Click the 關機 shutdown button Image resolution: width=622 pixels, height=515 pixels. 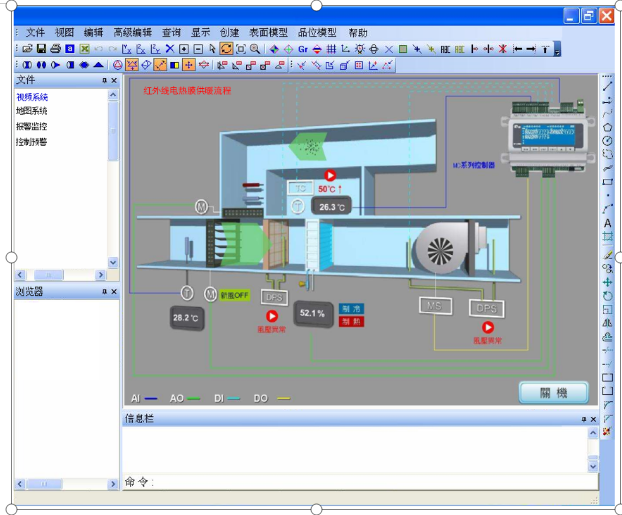click(x=553, y=392)
